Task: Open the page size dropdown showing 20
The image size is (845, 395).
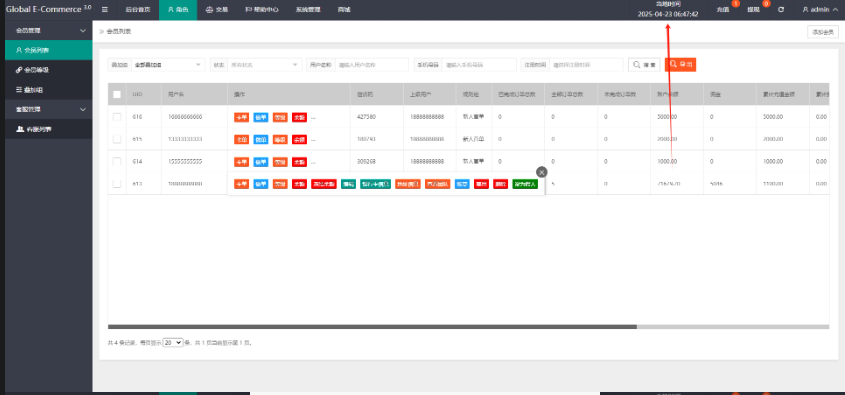Action: click(x=173, y=342)
